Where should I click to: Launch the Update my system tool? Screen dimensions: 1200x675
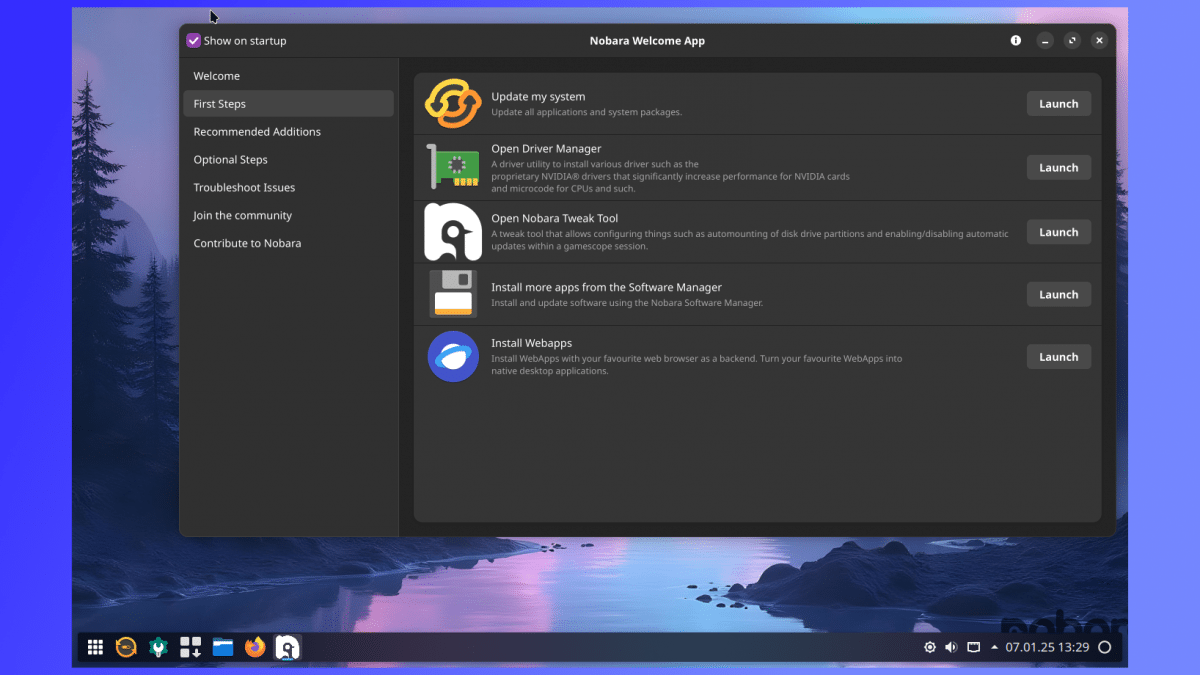pos(1058,104)
